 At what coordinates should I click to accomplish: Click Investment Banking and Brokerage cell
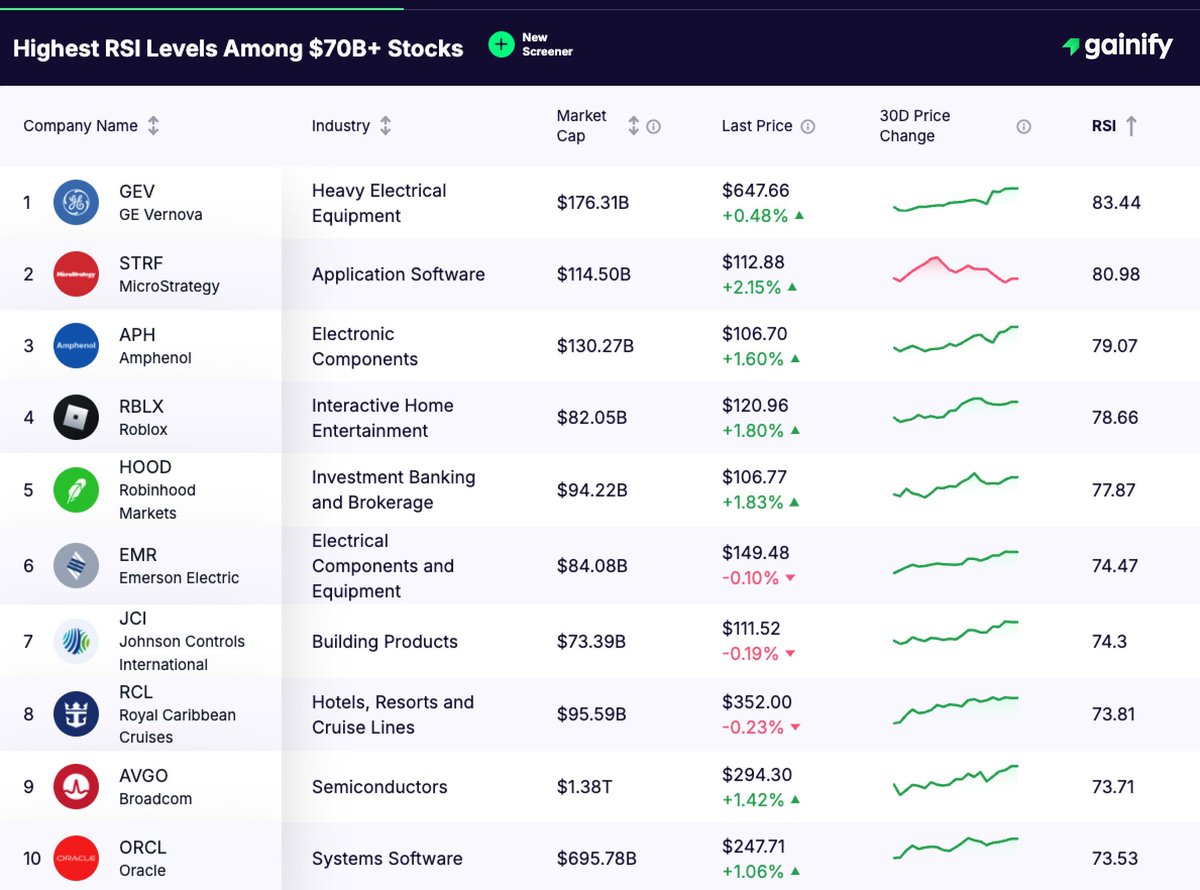coord(393,490)
